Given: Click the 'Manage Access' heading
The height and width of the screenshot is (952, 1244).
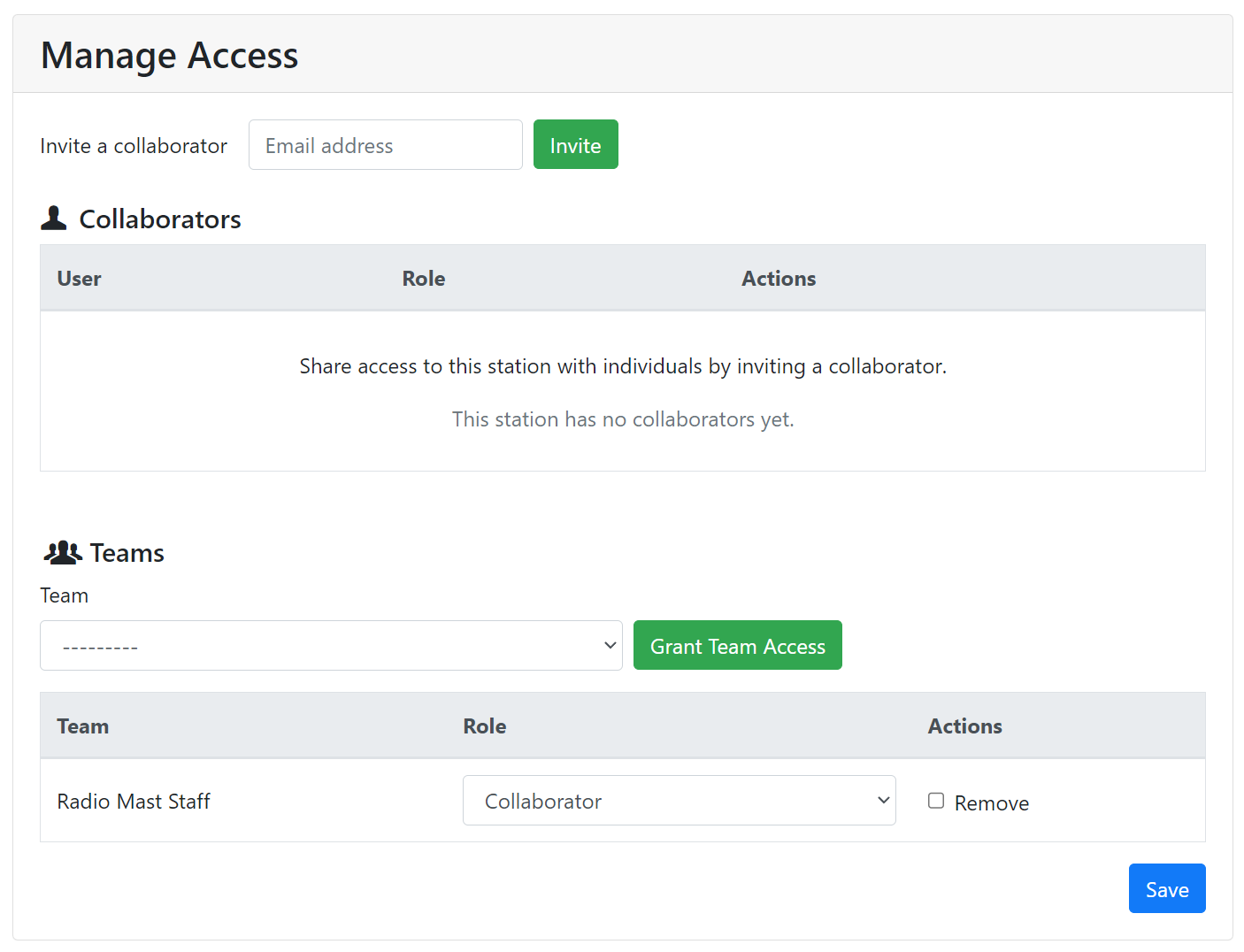Looking at the screenshot, I should (169, 55).
